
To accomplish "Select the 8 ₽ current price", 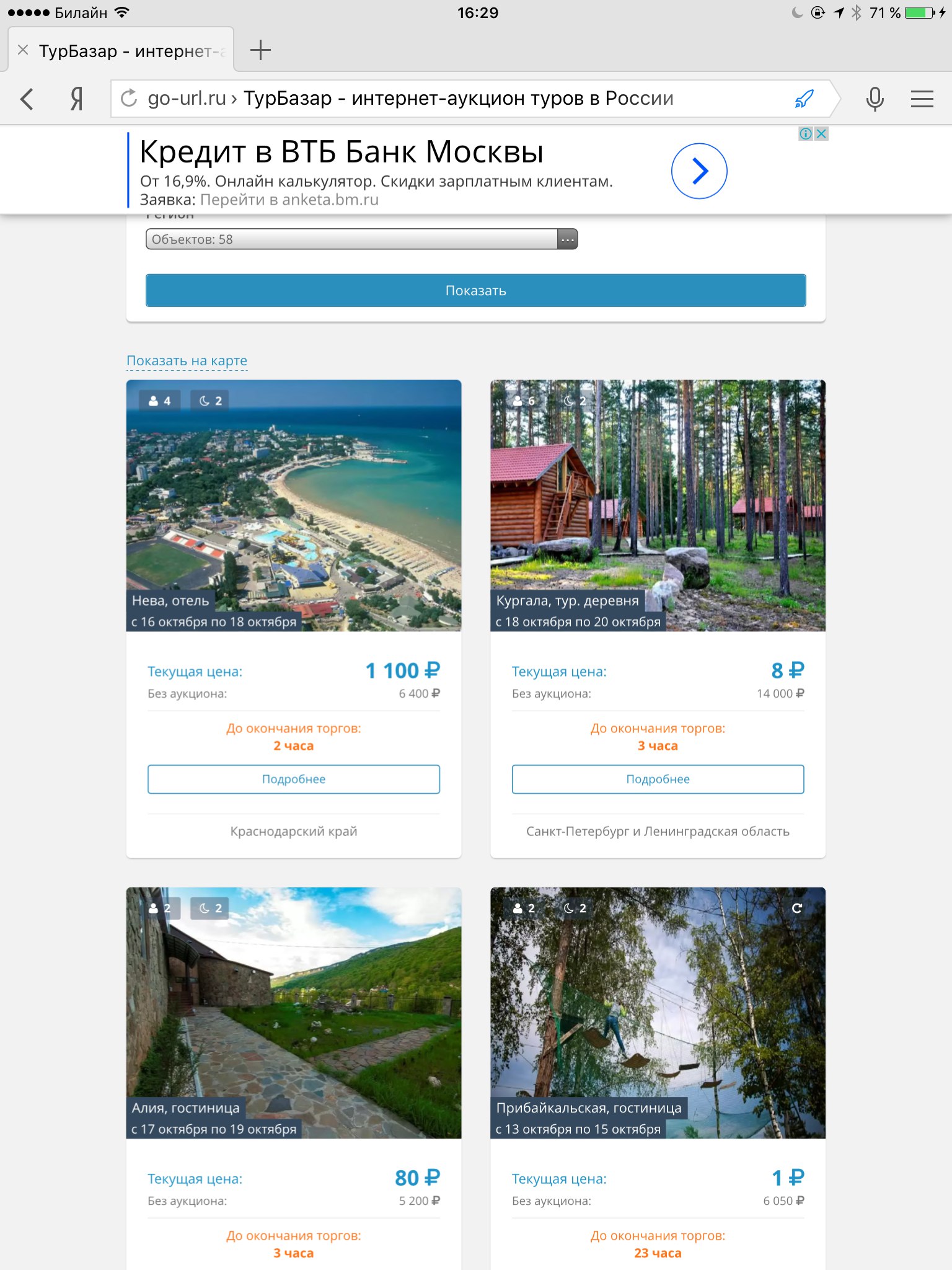I will tap(788, 670).
